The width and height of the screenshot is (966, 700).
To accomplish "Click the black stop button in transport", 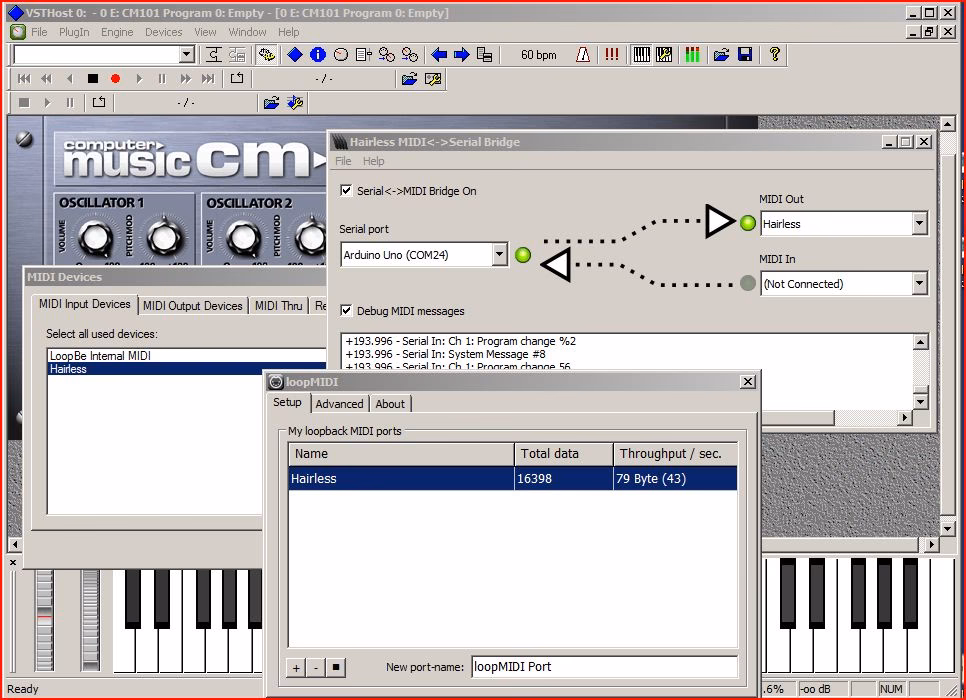I will 93,78.
